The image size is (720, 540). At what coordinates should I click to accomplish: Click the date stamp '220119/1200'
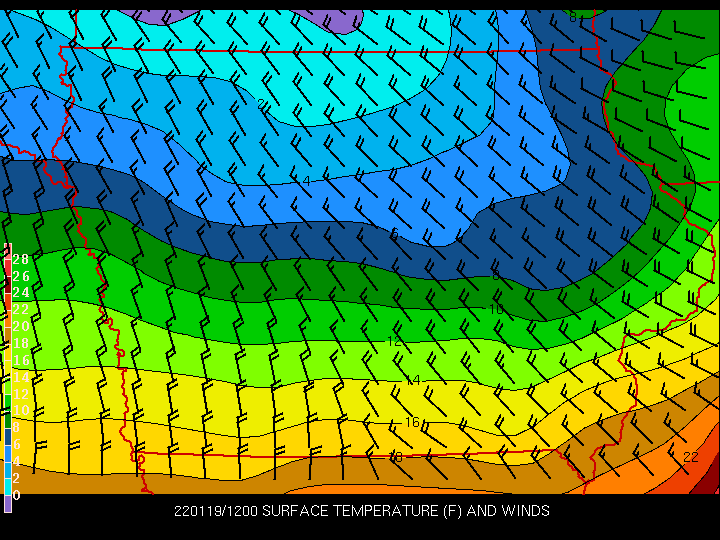tap(216, 511)
